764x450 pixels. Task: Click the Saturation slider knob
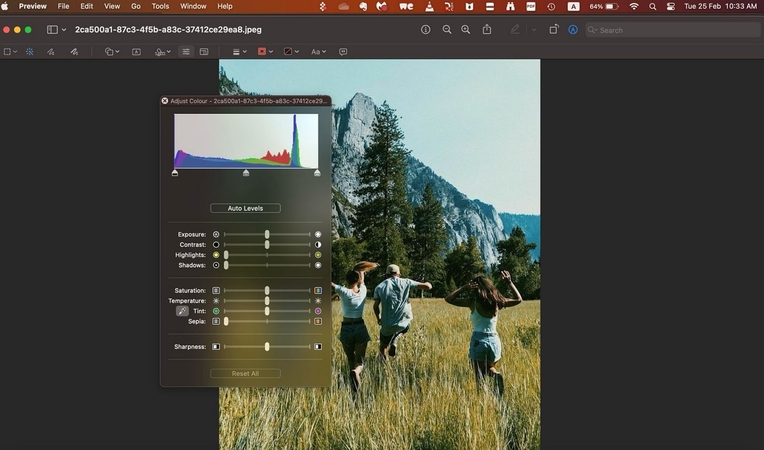(267, 290)
